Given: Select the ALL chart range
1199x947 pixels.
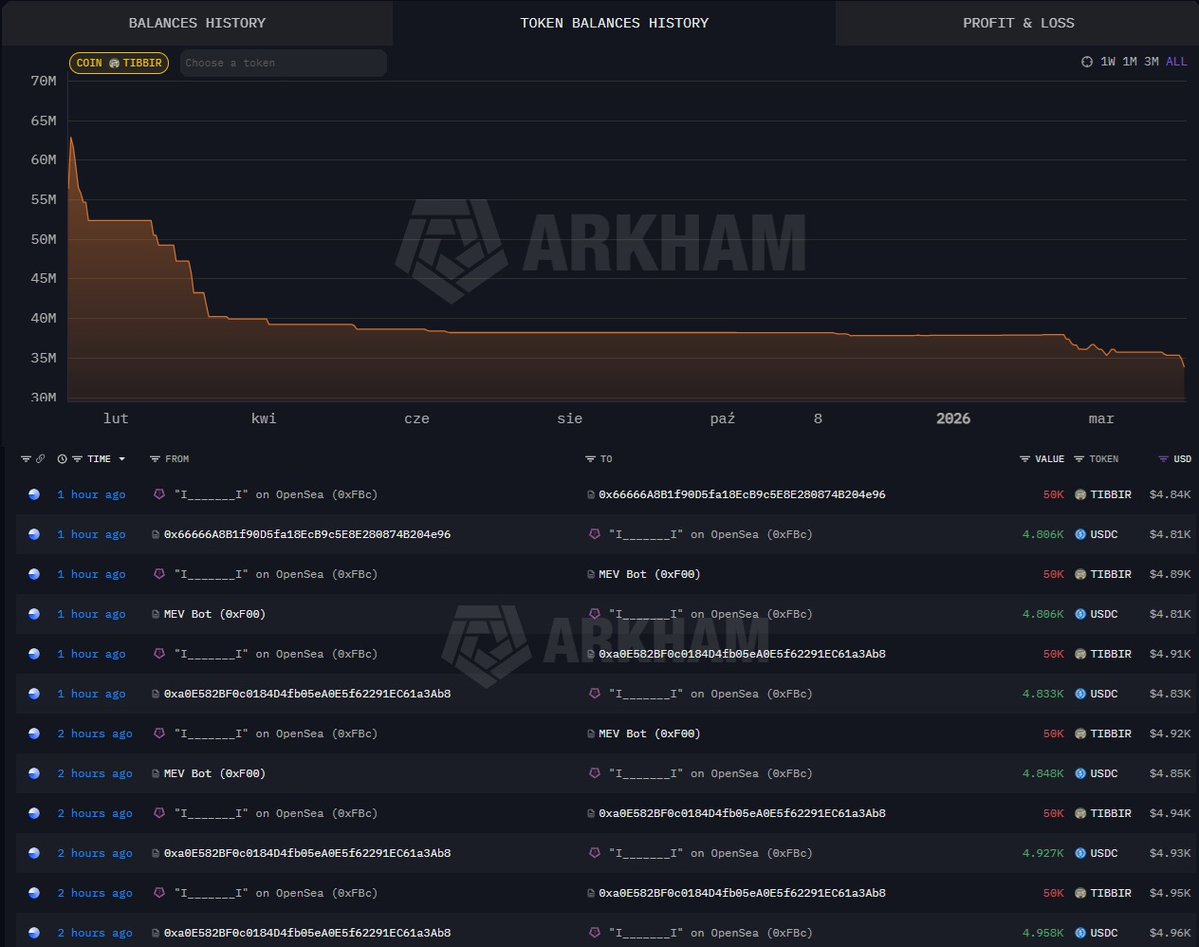Looking at the screenshot, I should click(x=1176, y=62).
